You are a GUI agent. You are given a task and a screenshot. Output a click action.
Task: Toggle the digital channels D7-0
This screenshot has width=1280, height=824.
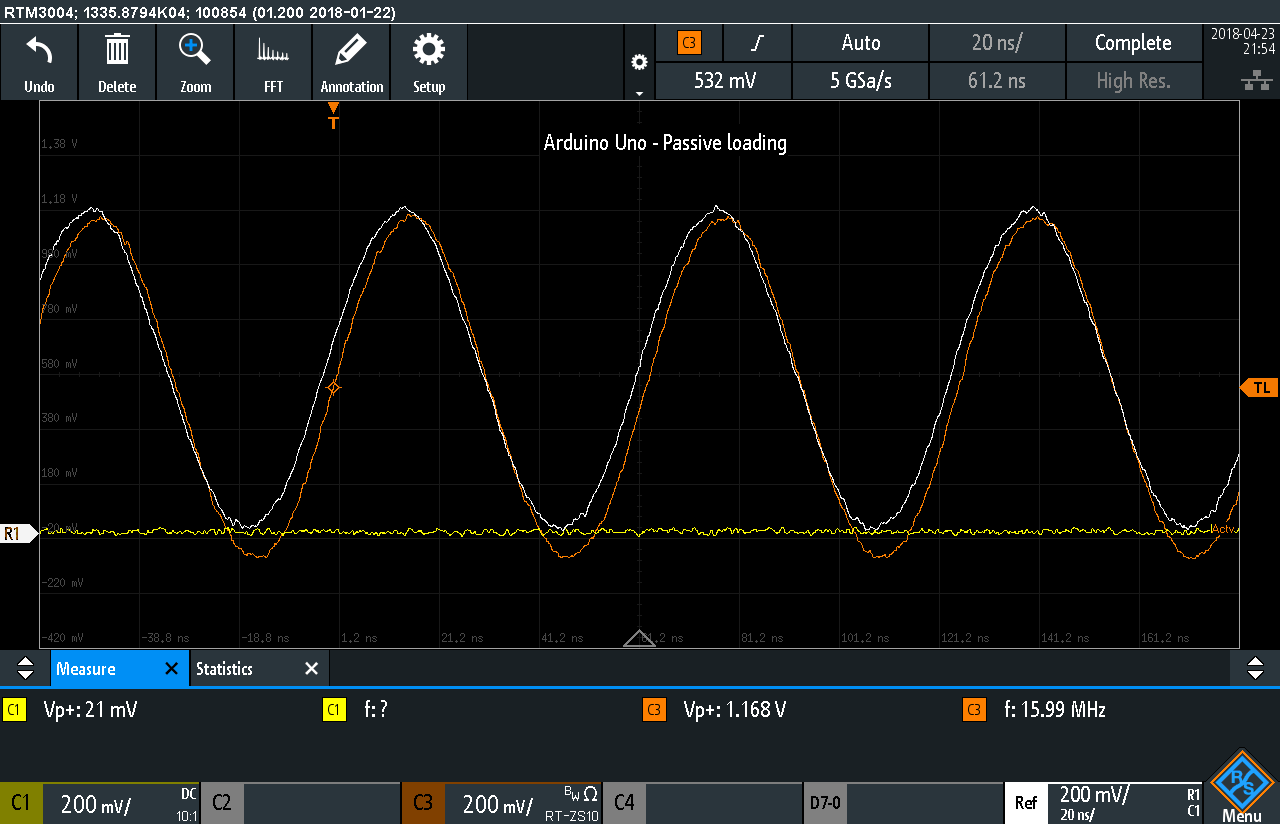[x=826, y=803]
